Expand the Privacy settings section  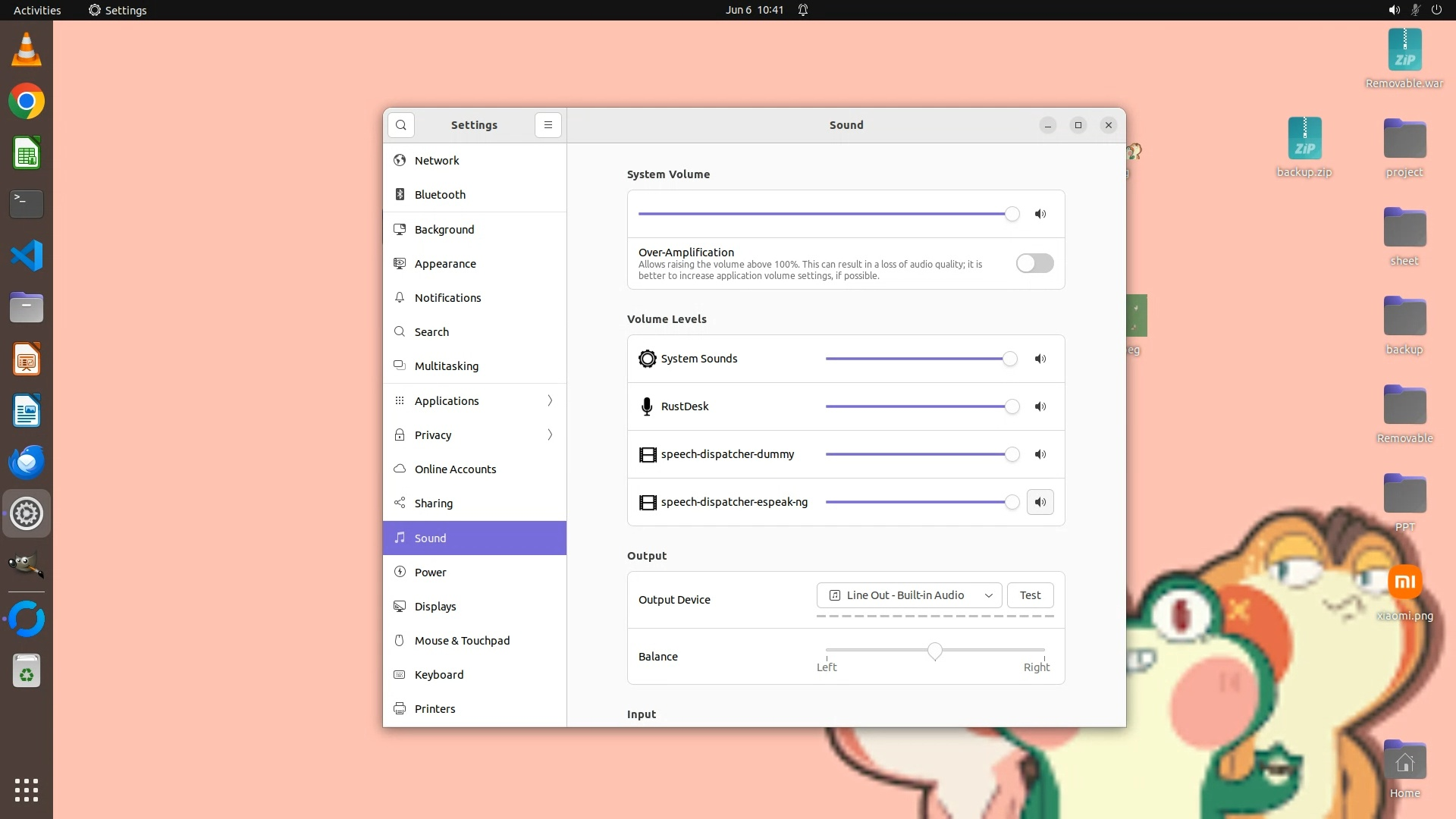point(475,435)
